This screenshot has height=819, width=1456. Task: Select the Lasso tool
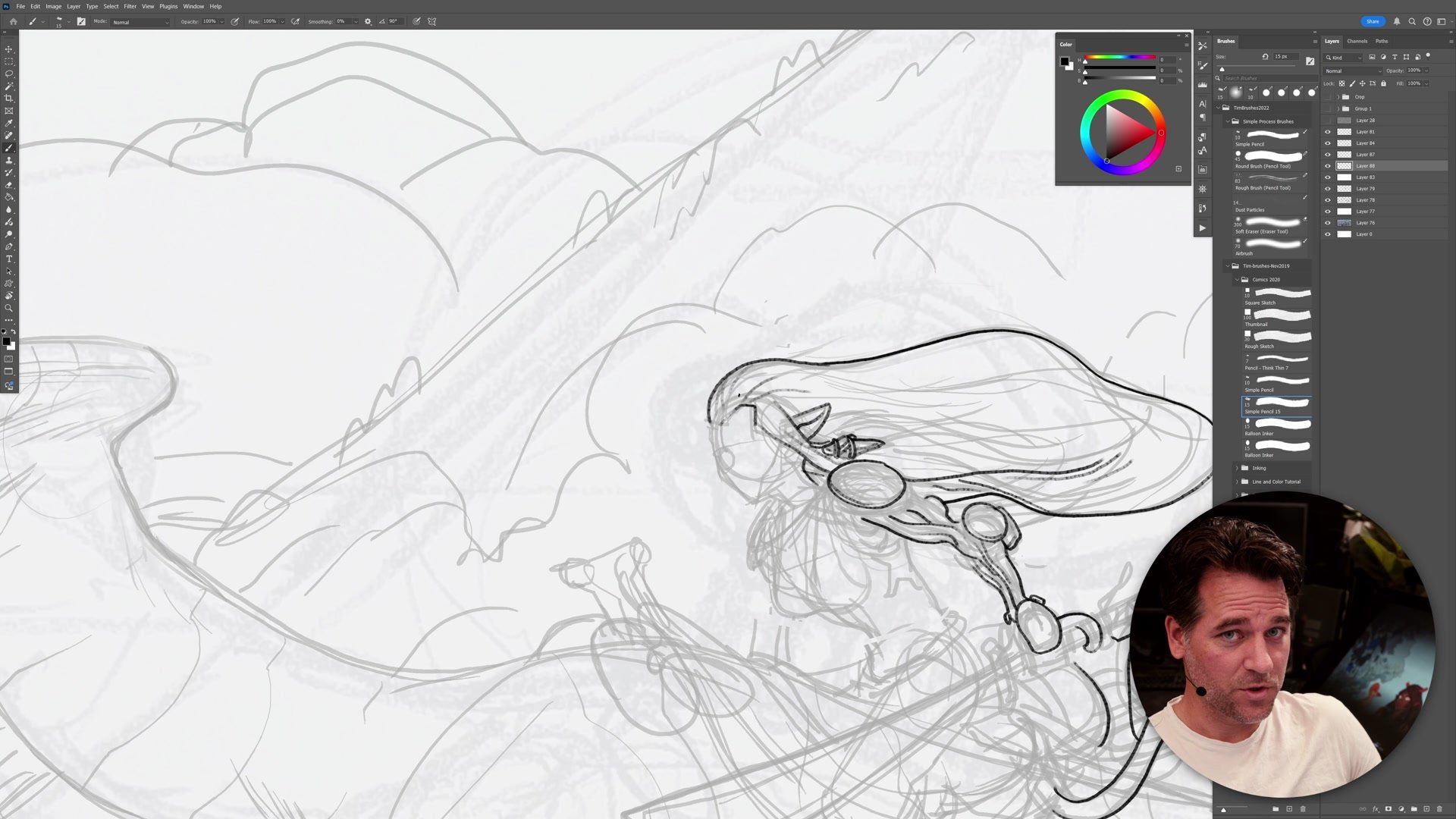[x=9, y=74]
